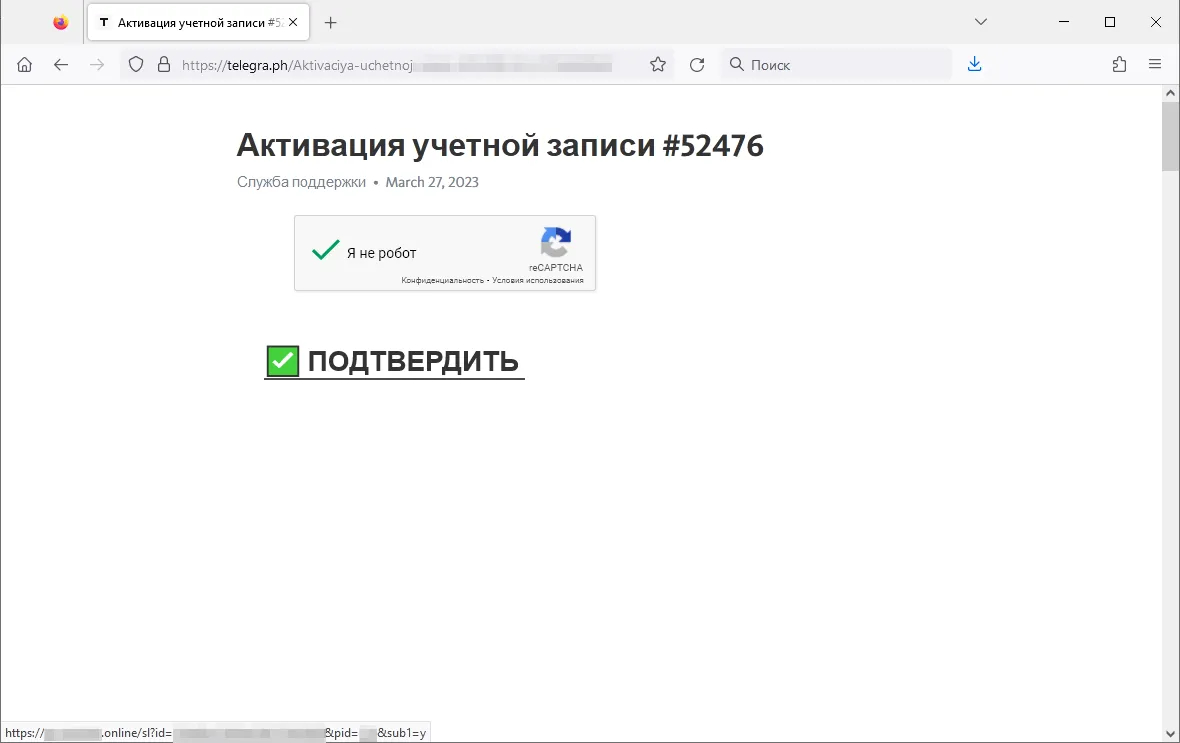Reload the current page
The height and width of the screenshot is (743, 1180).
[697, 65]
